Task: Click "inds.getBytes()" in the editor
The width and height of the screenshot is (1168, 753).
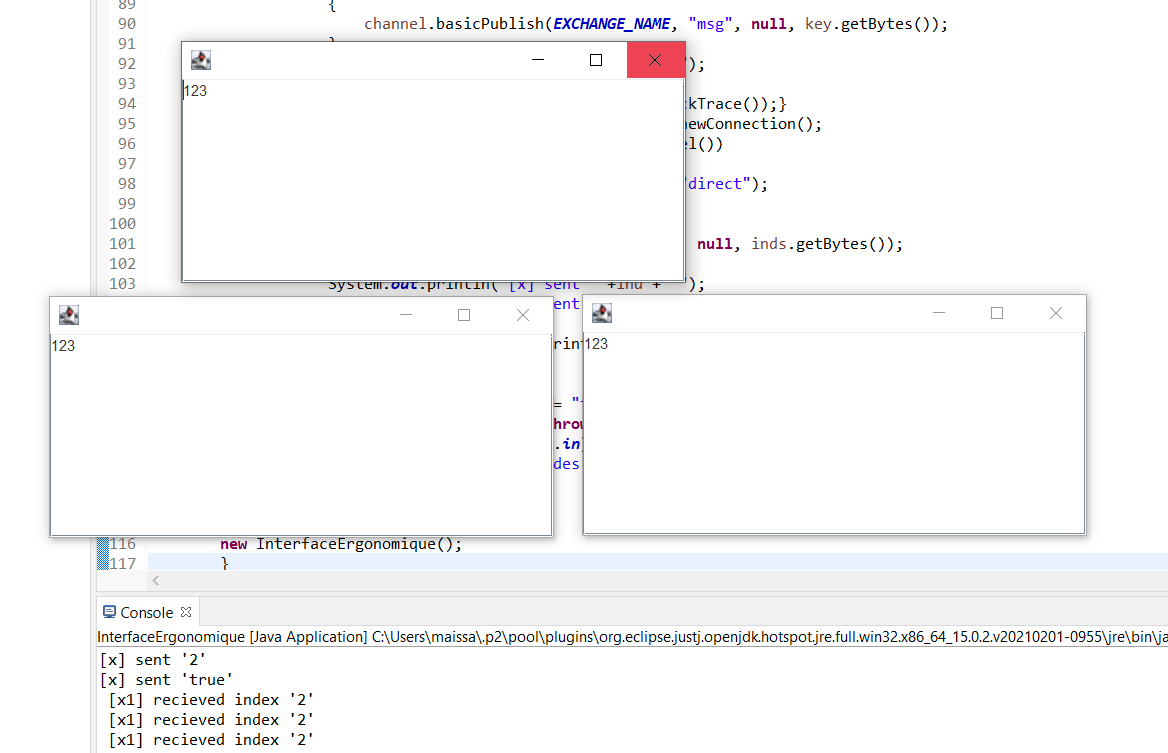Action: 822,244
